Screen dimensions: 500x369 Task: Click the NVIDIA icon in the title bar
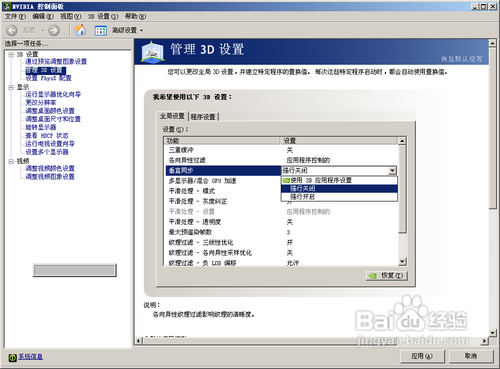click(7, 6)
